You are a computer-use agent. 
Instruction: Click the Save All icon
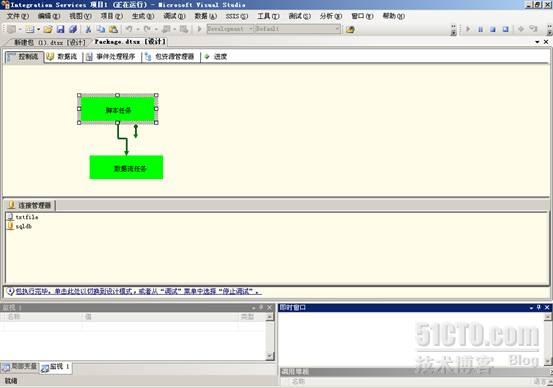(x=73, y=29)
